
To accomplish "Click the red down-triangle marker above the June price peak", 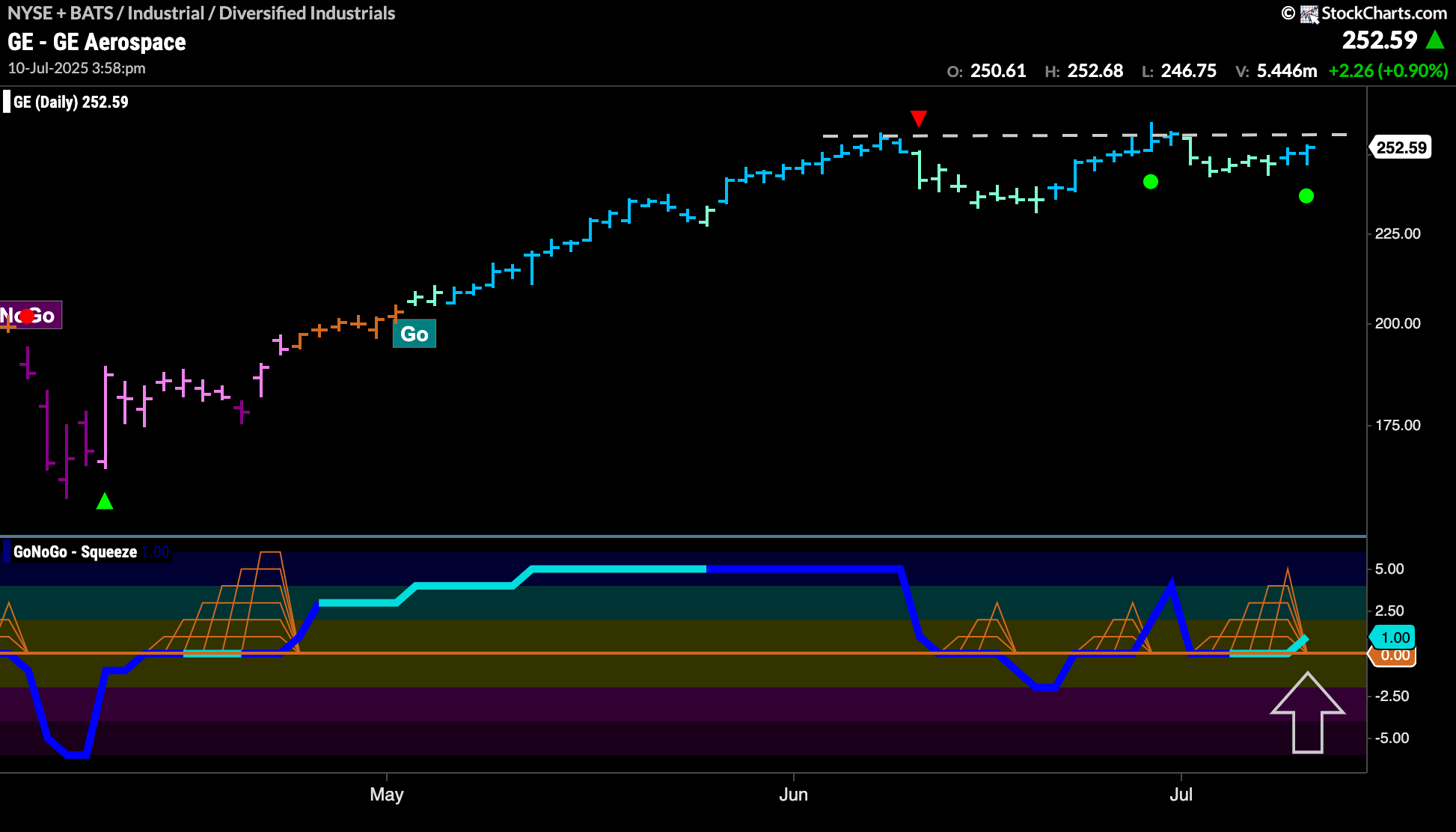I will tap(919, 118).
